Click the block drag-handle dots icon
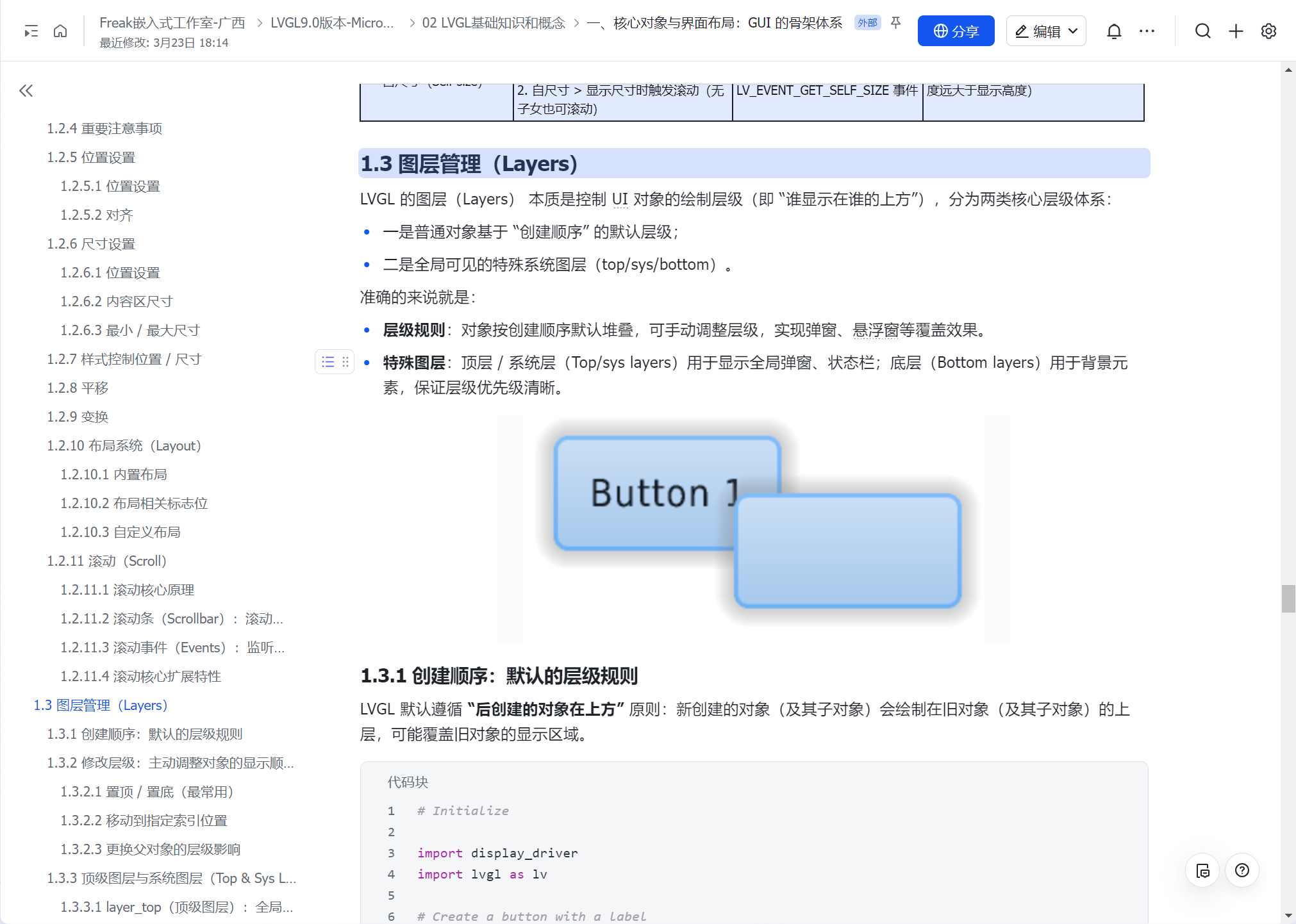Viewport: 1296px width, 924px height. tap(345, 362)
